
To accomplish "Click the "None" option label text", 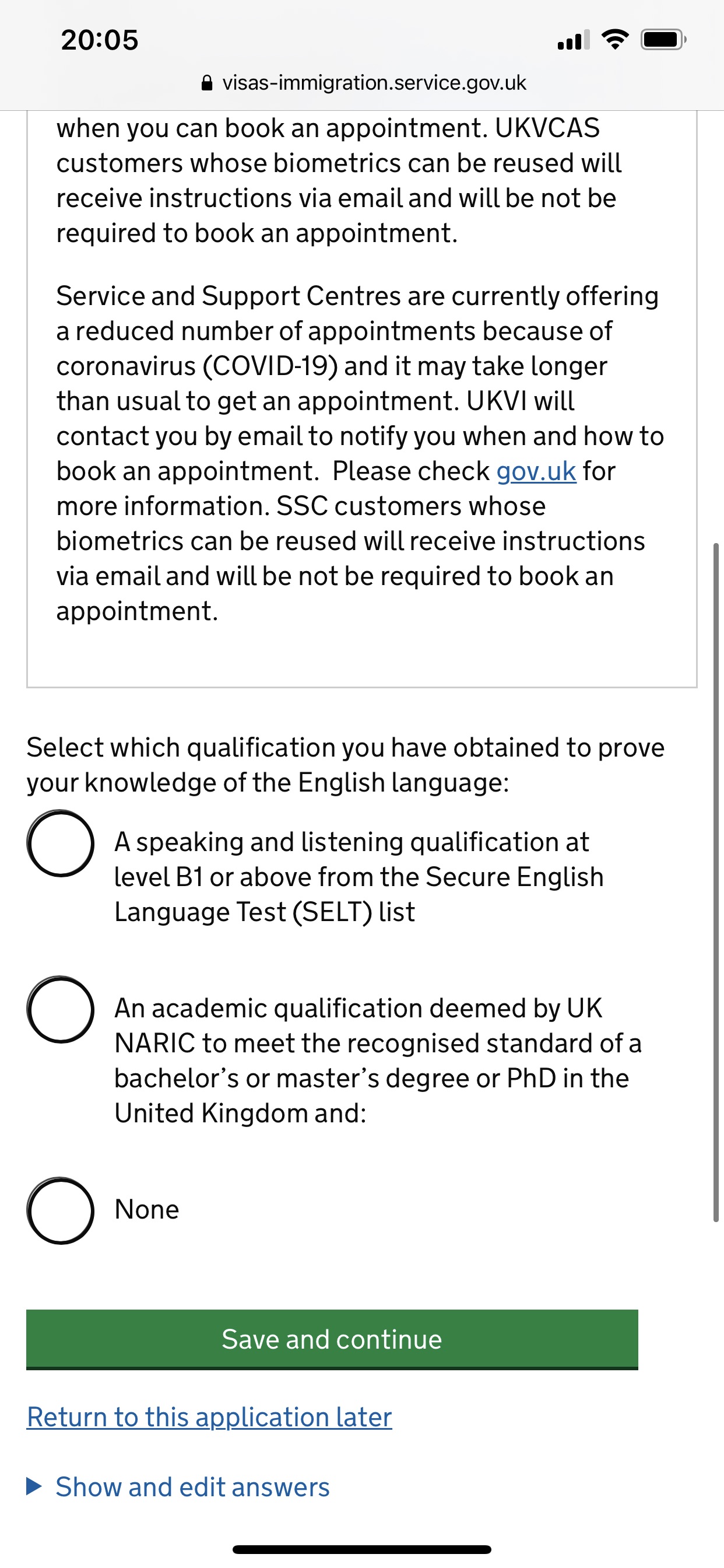I will coord(147,1209).
